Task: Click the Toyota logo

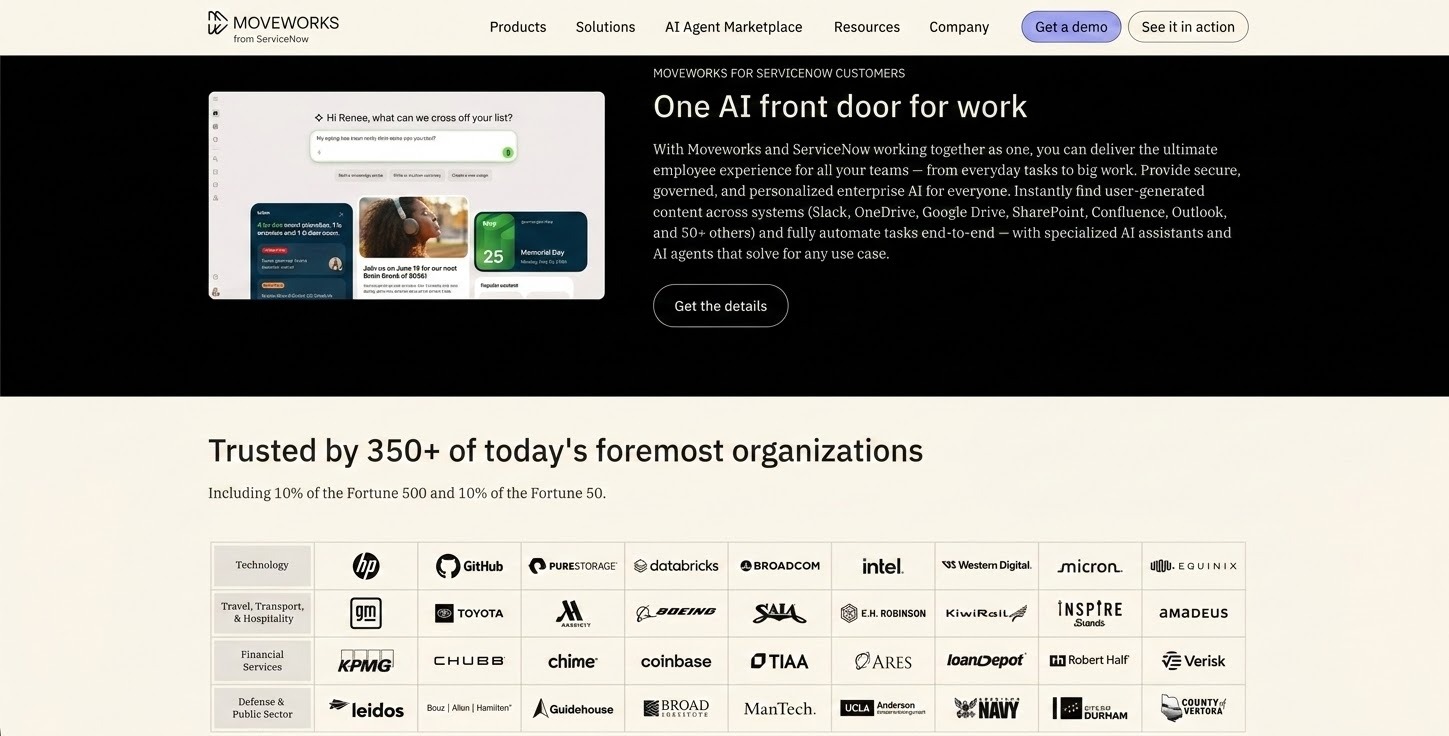Action: pyautogui.click(x=469, y=613)
